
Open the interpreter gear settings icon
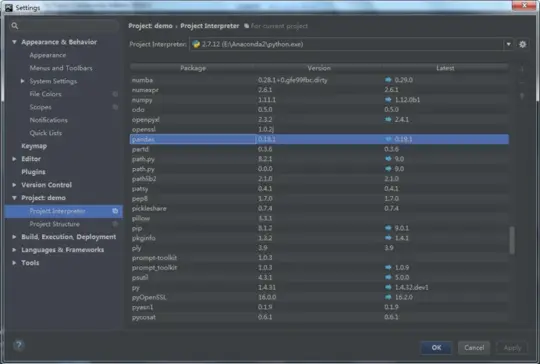[522, 44]
